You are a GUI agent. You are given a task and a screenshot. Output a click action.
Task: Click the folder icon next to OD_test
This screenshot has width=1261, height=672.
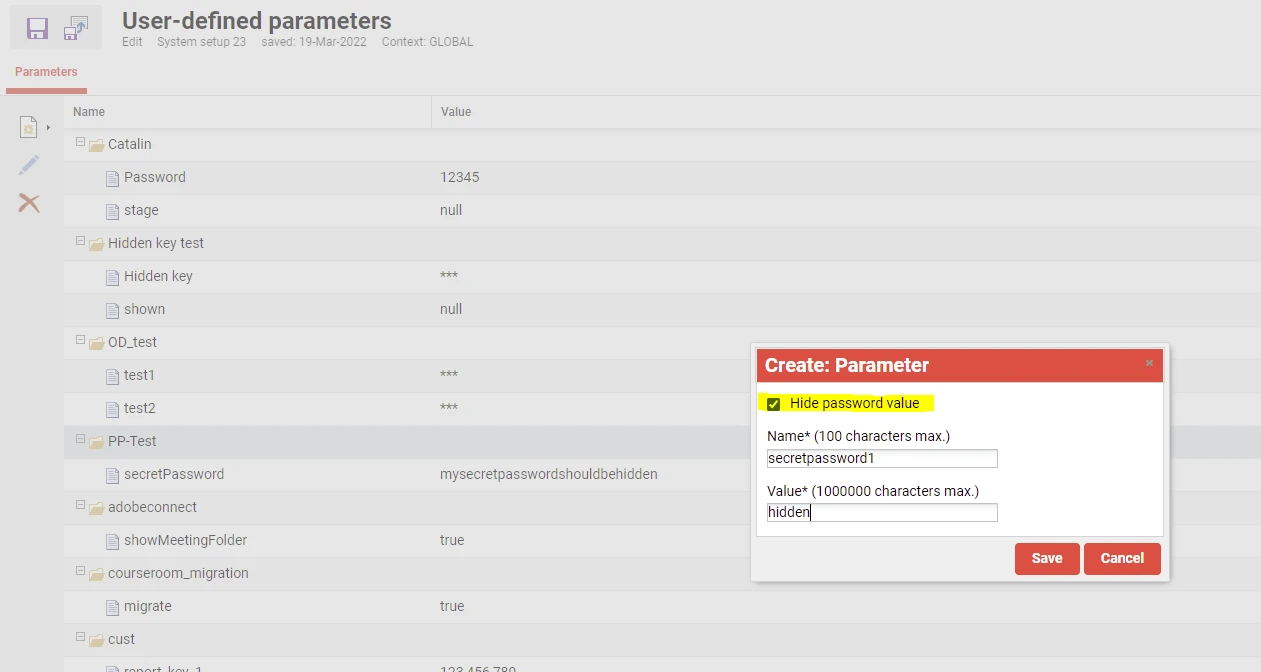pyautogui.click(x=96, y=342)
